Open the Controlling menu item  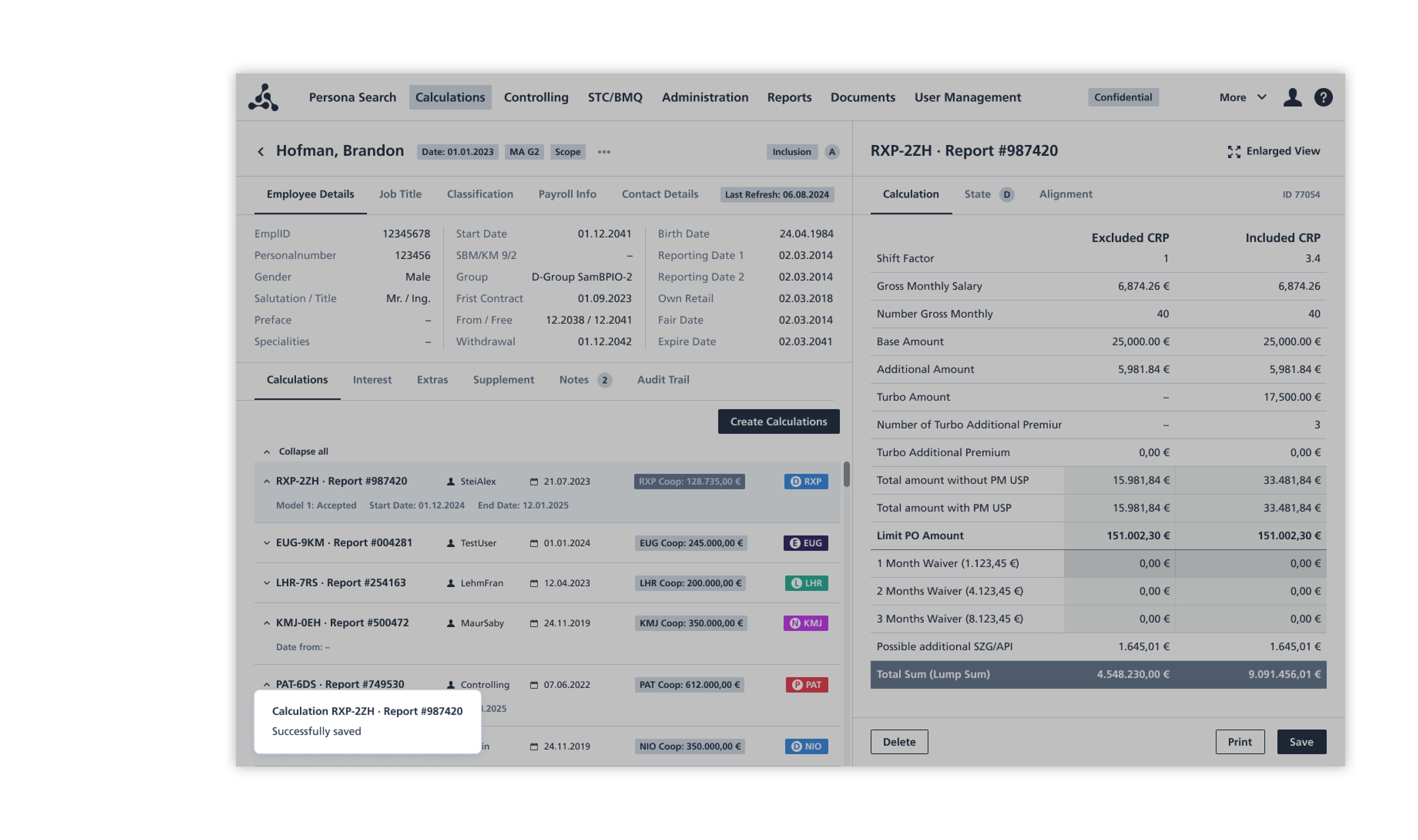coord(535,97)
